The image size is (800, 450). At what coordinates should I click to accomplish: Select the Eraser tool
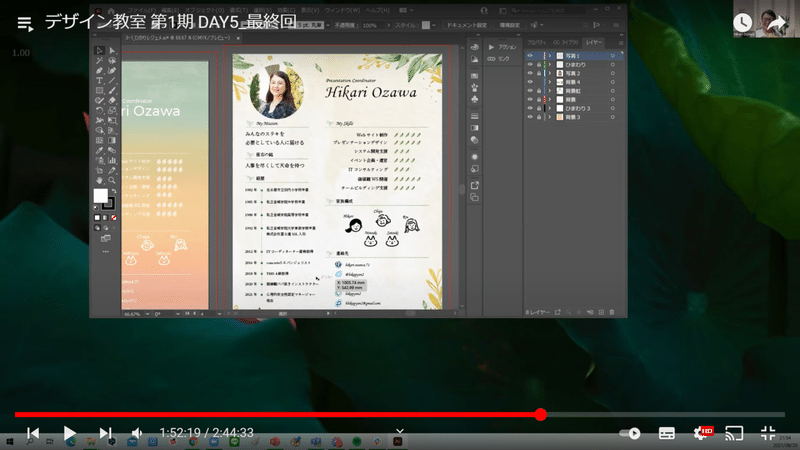(x=112, y=101)
